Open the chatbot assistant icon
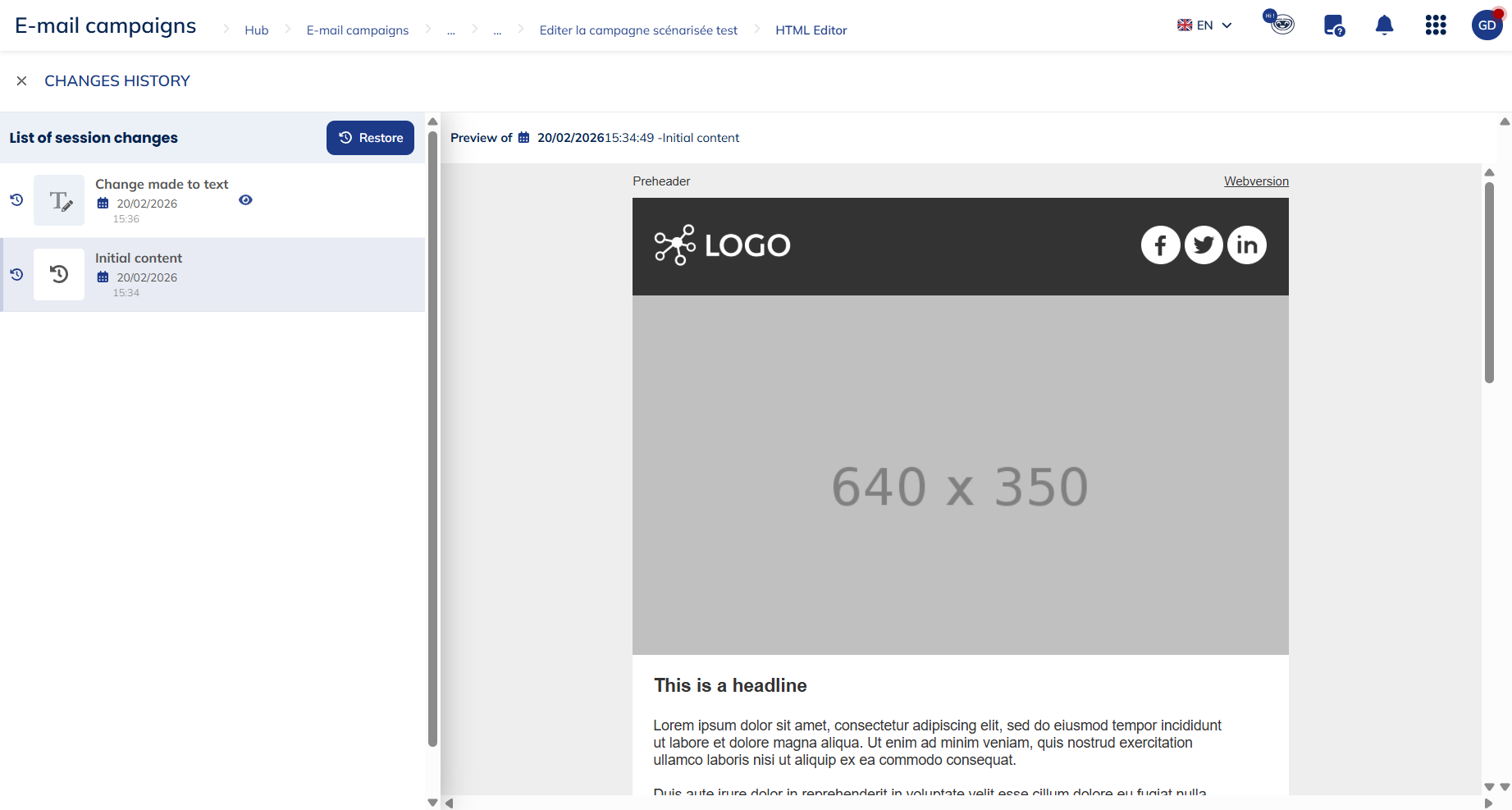This screenshot has height=810, width=1512. 1279,22
